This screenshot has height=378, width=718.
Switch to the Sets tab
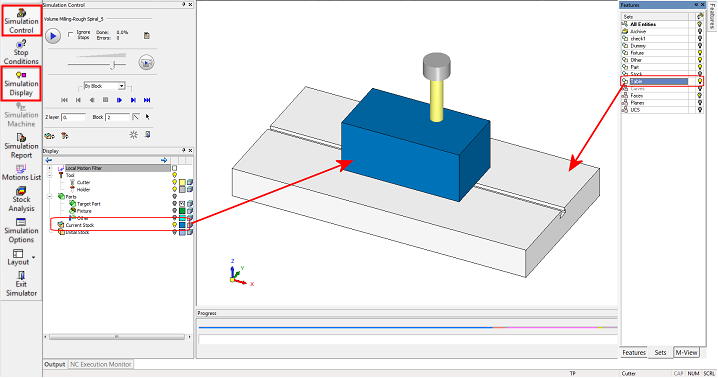coord(660,352)
